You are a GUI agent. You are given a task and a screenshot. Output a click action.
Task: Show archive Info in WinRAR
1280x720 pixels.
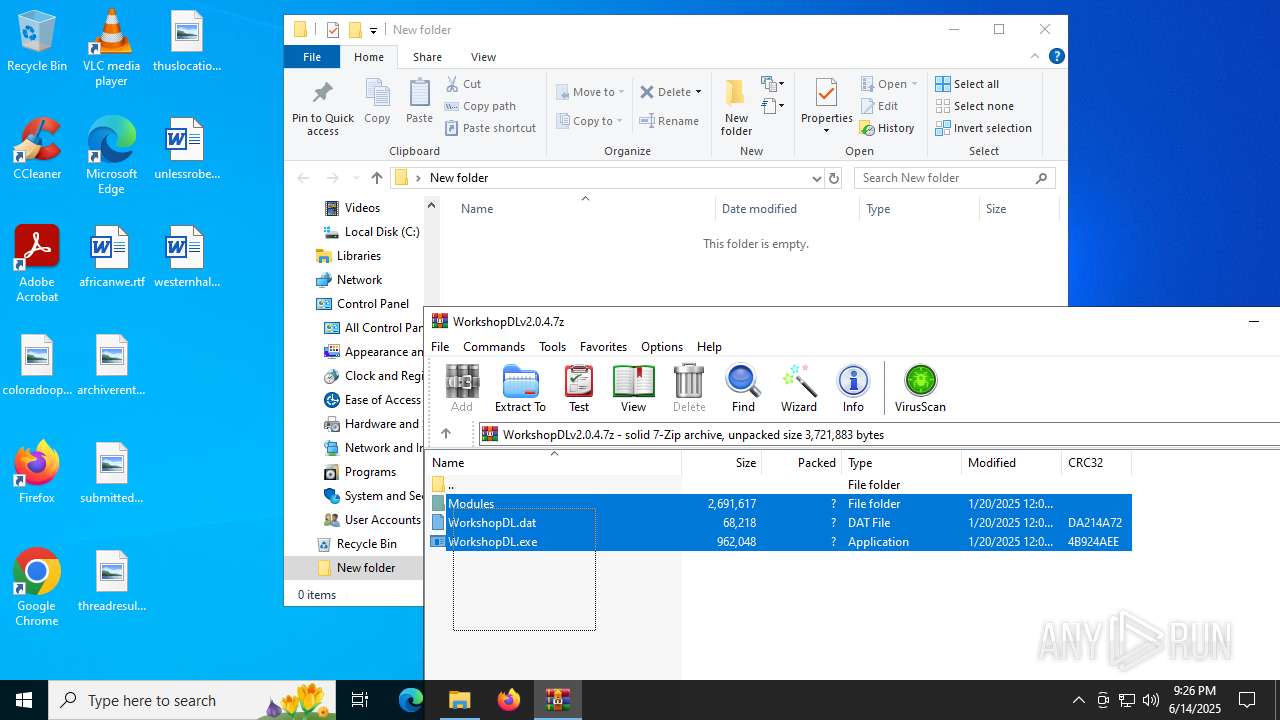pos(853,388)
